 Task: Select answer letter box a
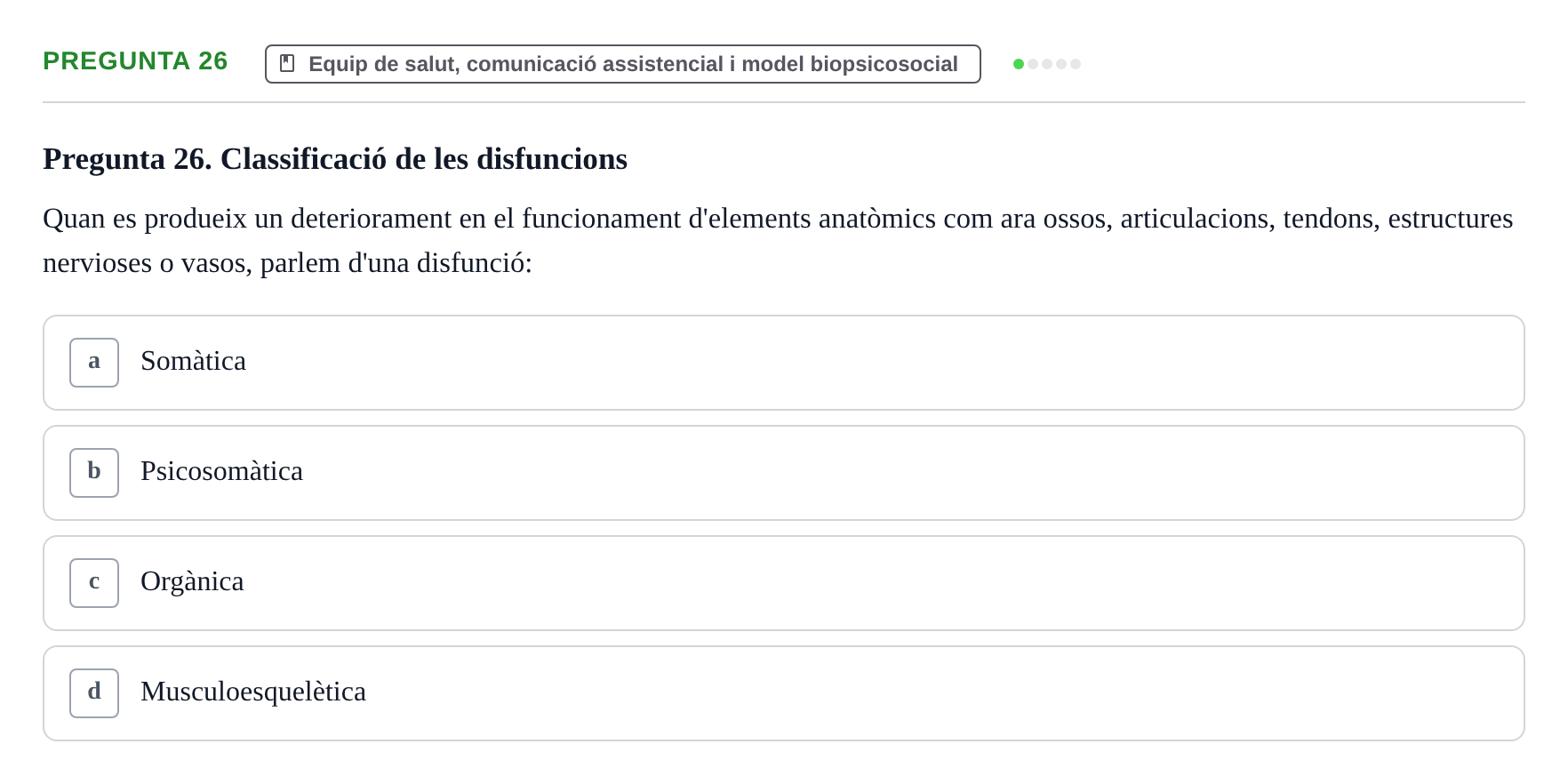(94, 363)
